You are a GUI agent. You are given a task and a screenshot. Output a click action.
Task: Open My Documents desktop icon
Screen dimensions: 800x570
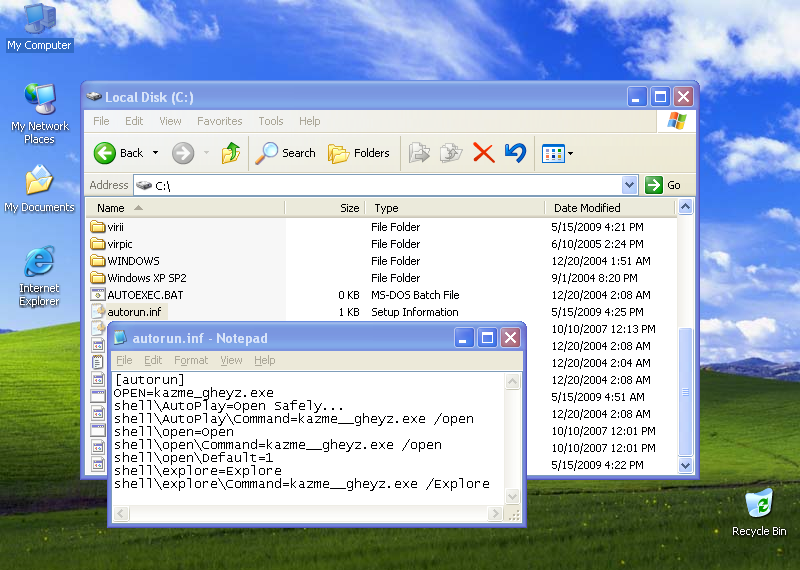(39, 188)
